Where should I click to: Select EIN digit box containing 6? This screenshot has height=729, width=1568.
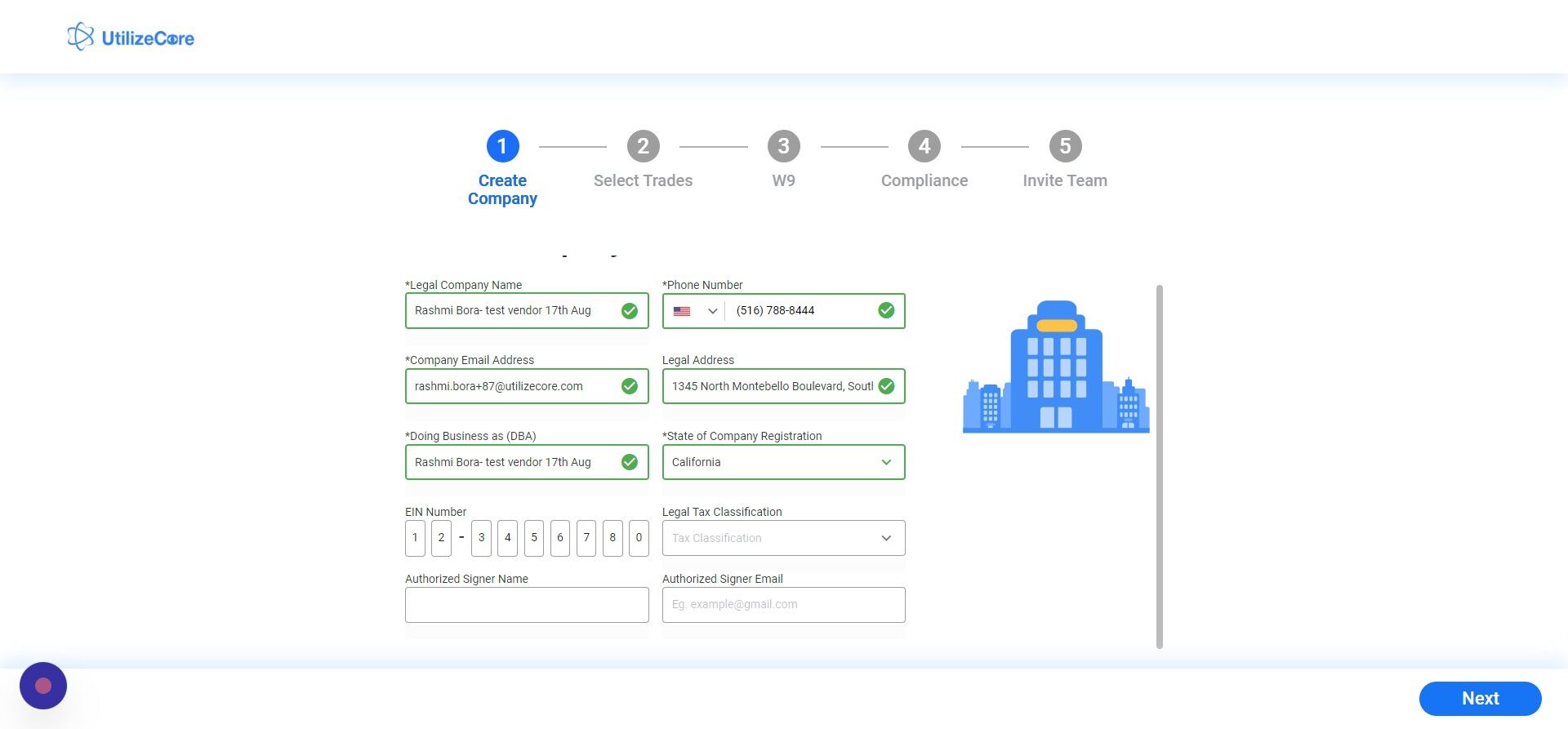(x=560, y=538)
